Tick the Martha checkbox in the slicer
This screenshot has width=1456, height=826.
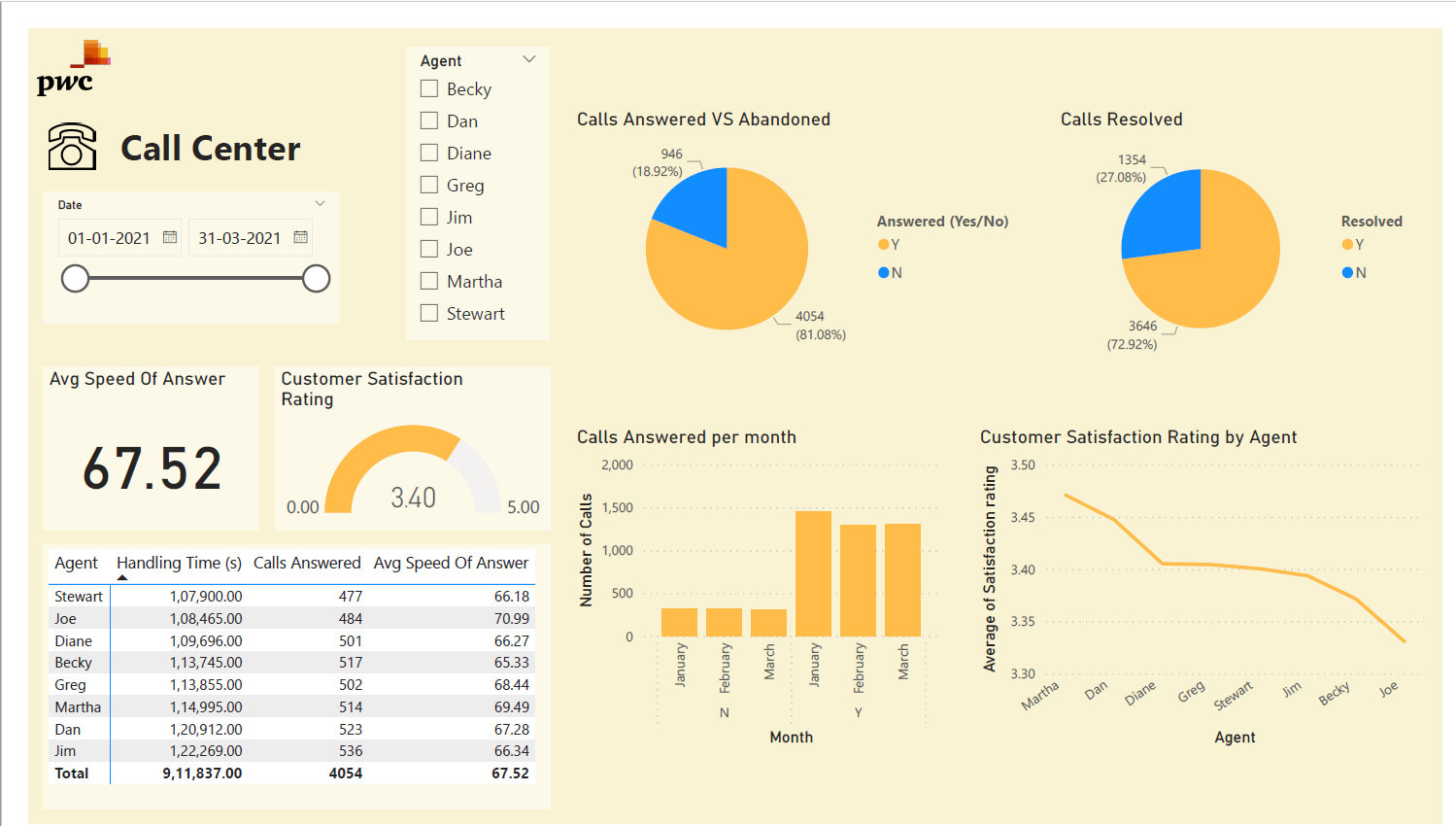point(428,281)
